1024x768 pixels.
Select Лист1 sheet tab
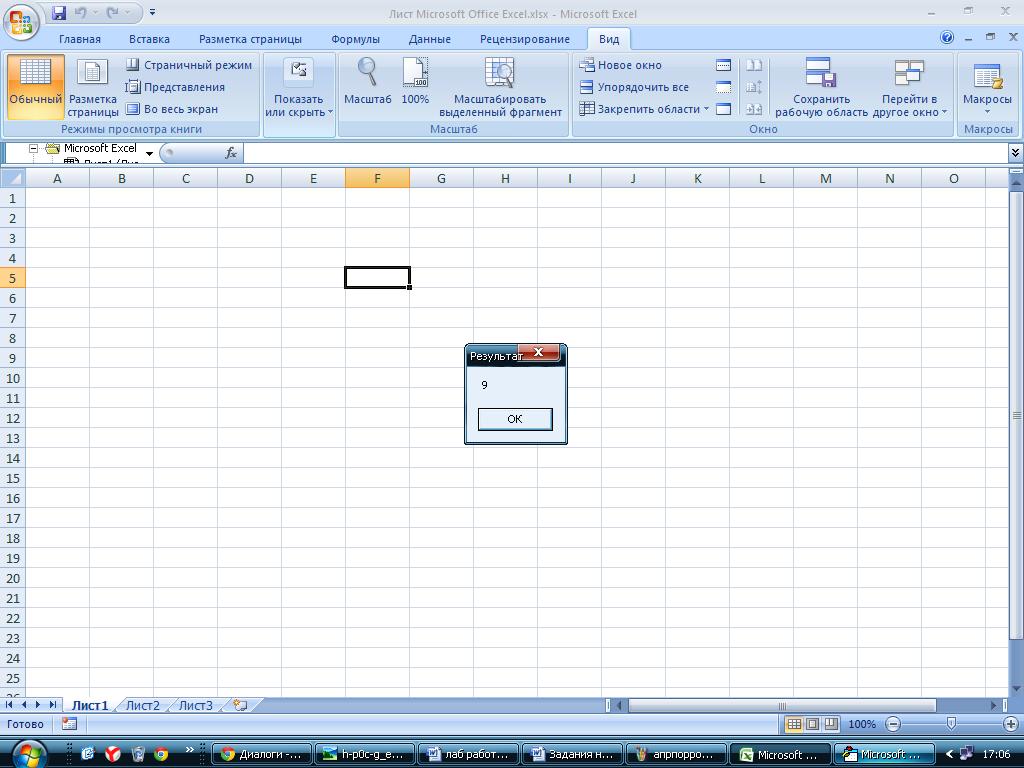(89, 705)
